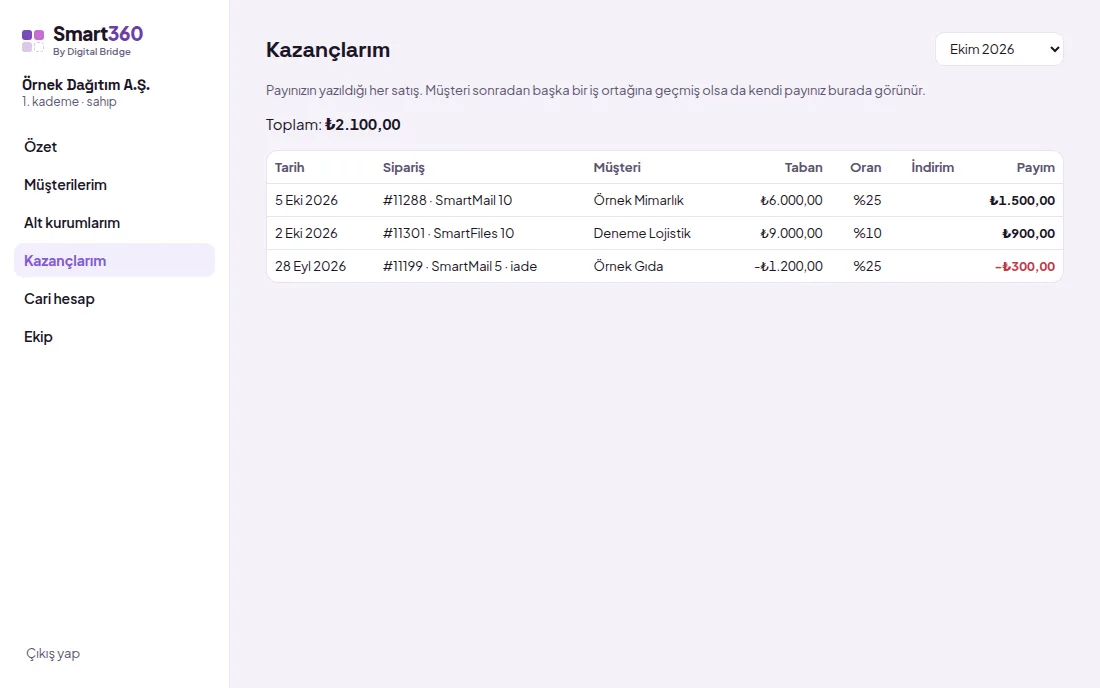This screenshot has width=1100, height=688.
Task: Click the Toplam ₺2.100,00 total
Action: [333, 124]
